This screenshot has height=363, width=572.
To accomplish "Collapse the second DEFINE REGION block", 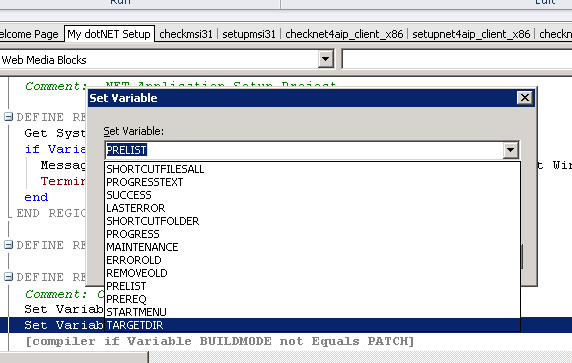I will coord(8,245).
